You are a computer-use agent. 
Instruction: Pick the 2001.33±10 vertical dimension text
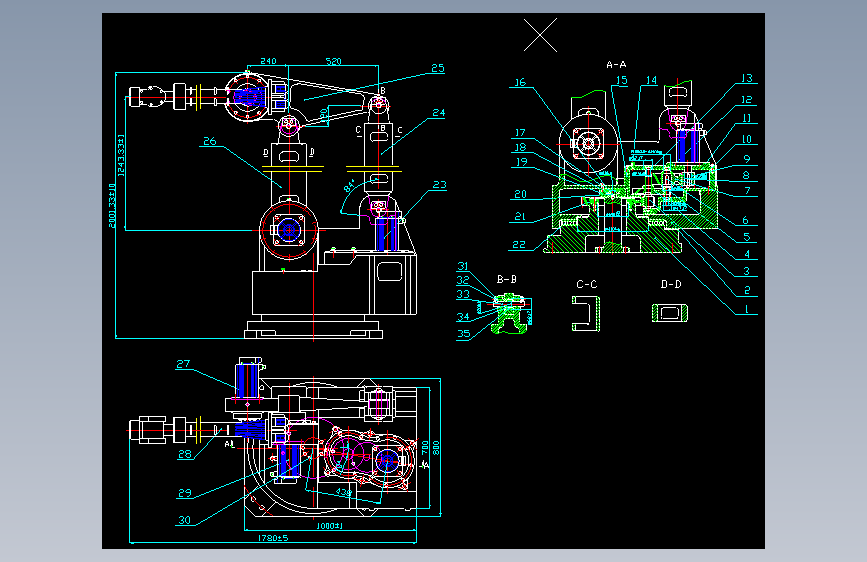(112, 206)
